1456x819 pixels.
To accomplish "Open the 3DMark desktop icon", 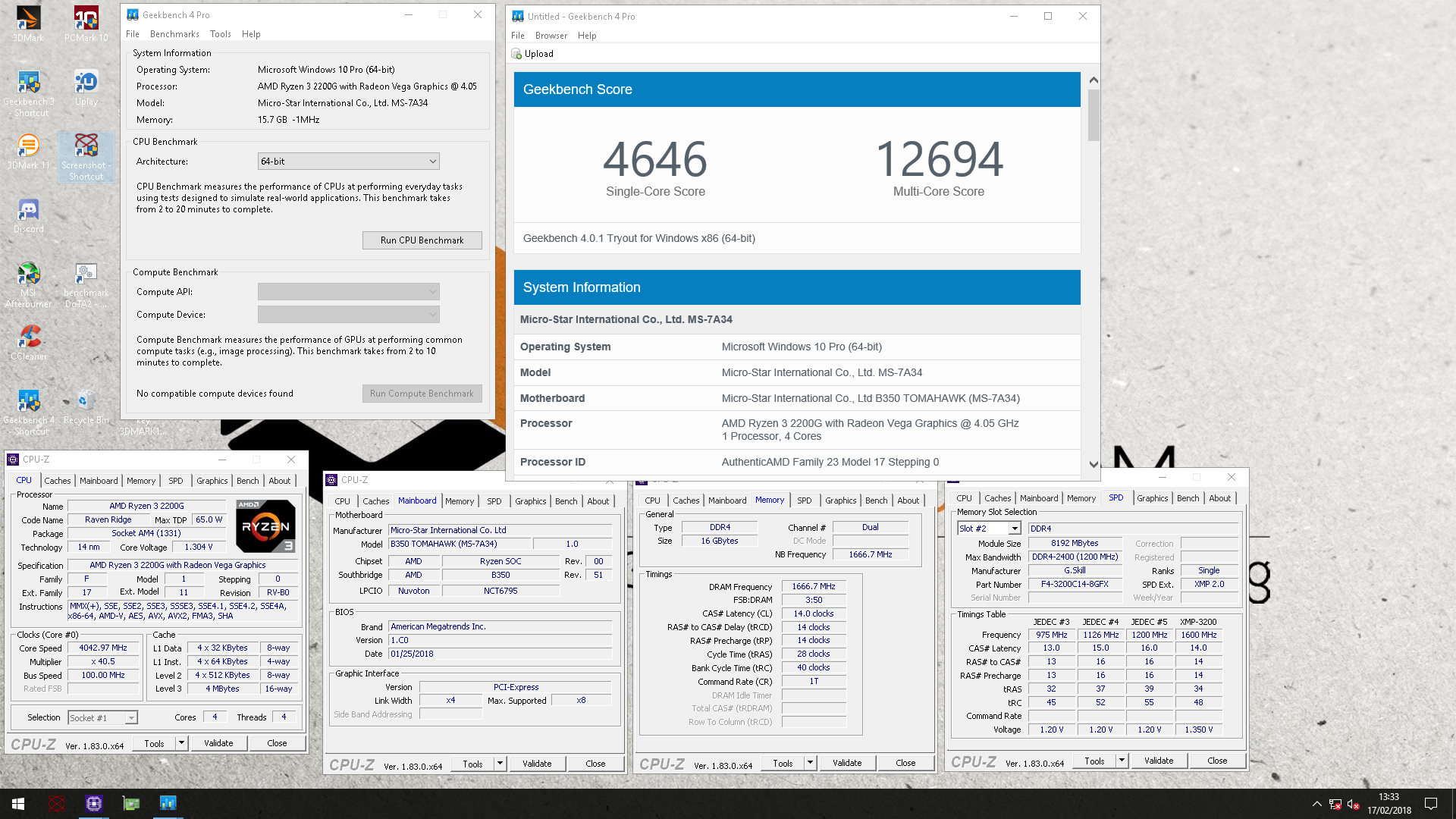I will 28,23.
